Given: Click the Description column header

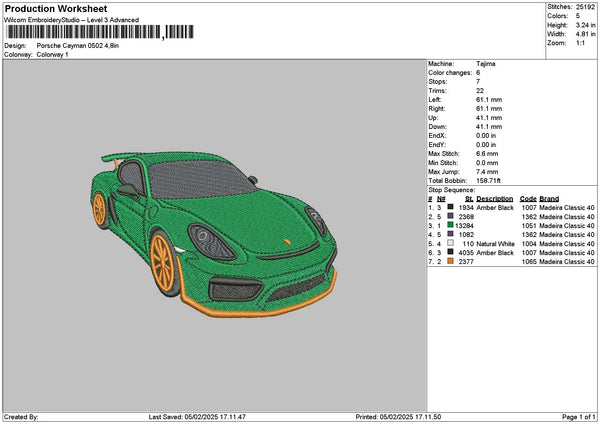Looking at the screenshot, I should click(x=495, y=198).
